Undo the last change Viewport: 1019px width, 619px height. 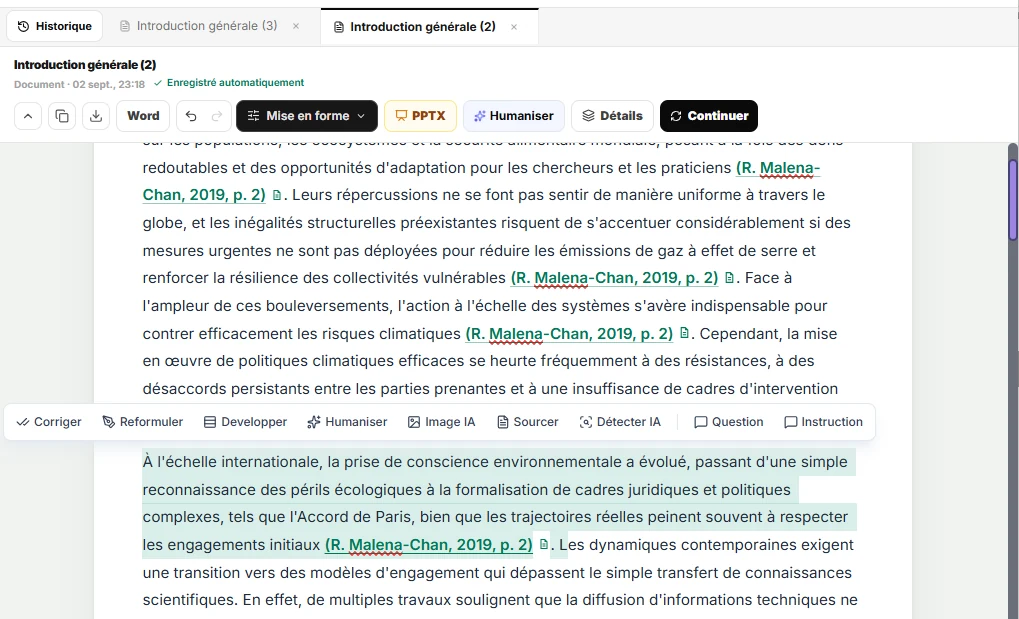click(x=191, y=116)
